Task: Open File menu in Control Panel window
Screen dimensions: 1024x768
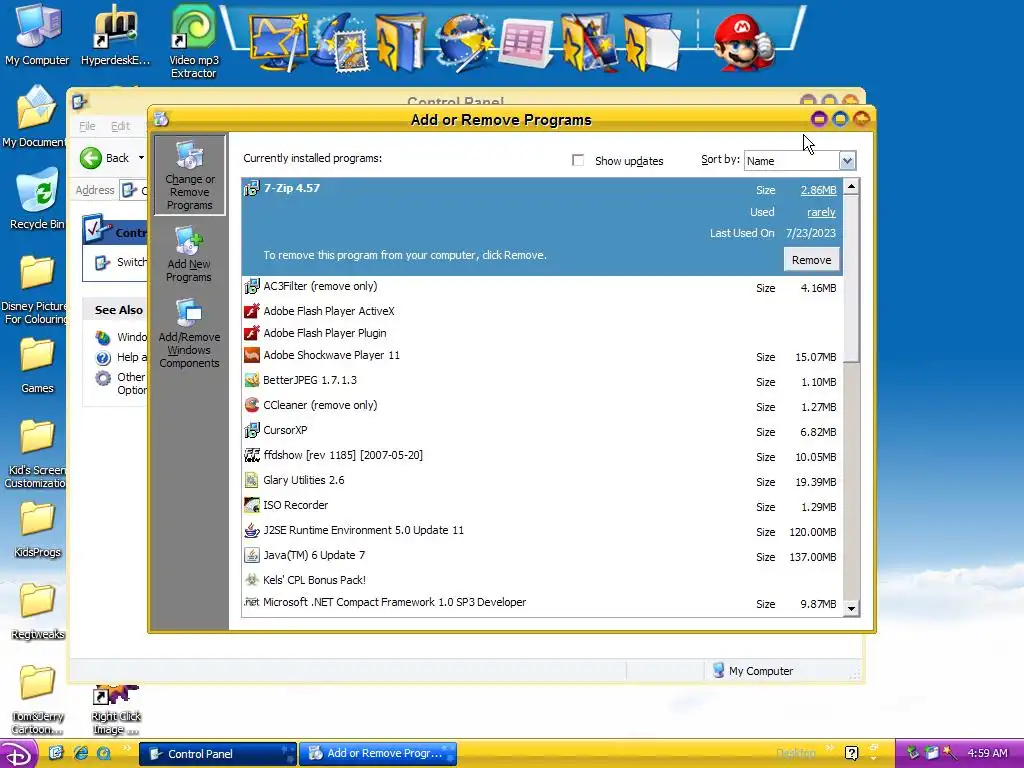Action: (87, 126)
